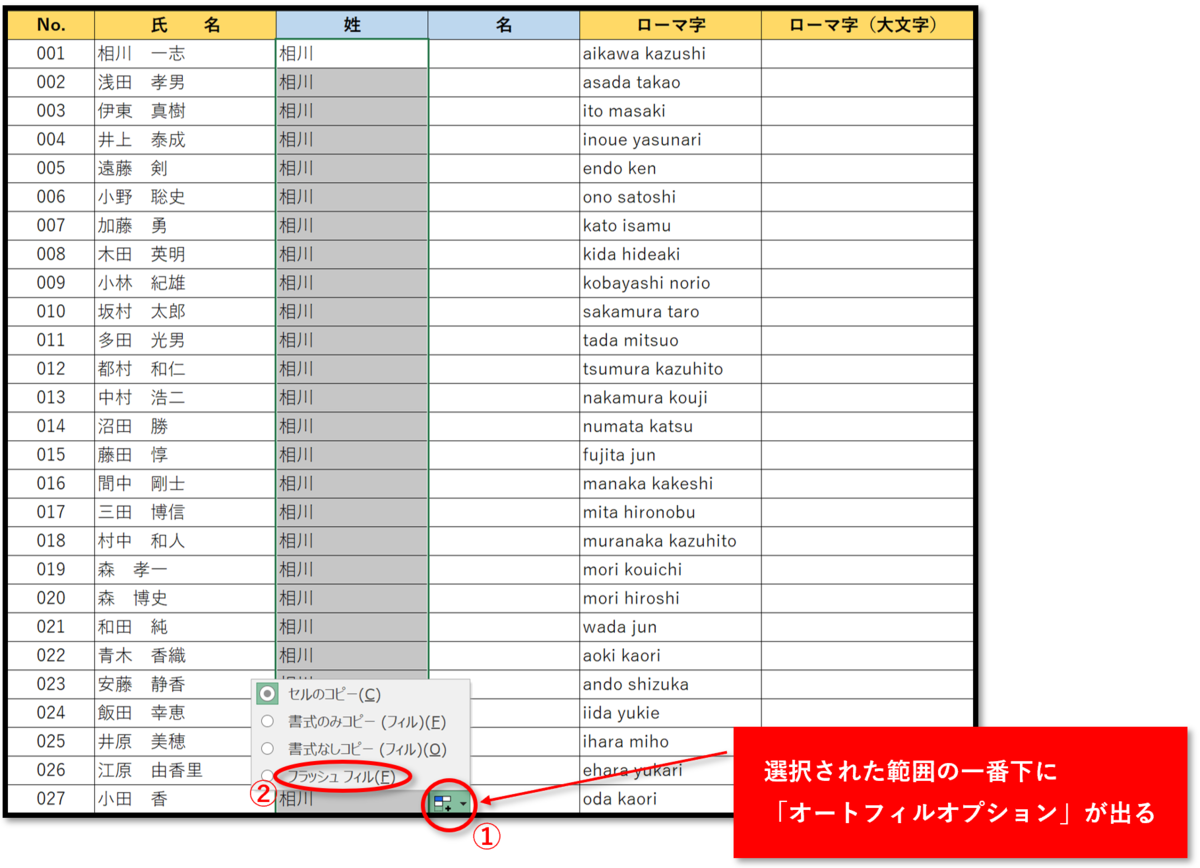The width and height of the screenshot is (1200, 868).
Task: Select the 相川 cell next to row 015
Action: (352, 455)
